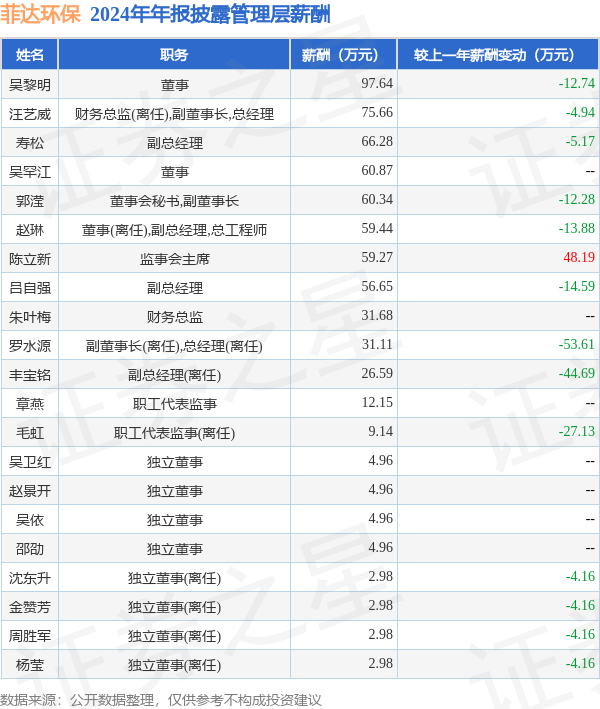The width and height of the screenshot is (600, 709).
Task: Select the name cell 罗水源
Action: (x=30, y=345)
